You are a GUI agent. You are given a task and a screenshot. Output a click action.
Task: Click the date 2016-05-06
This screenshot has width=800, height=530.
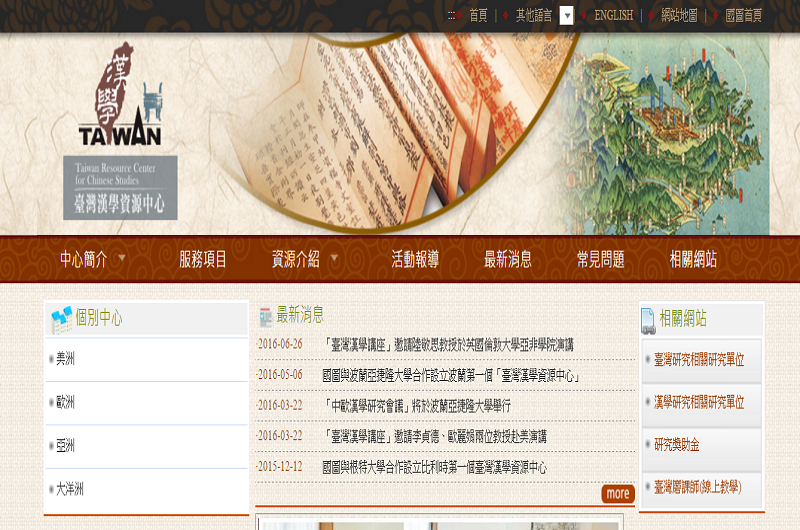coord(280,374)
